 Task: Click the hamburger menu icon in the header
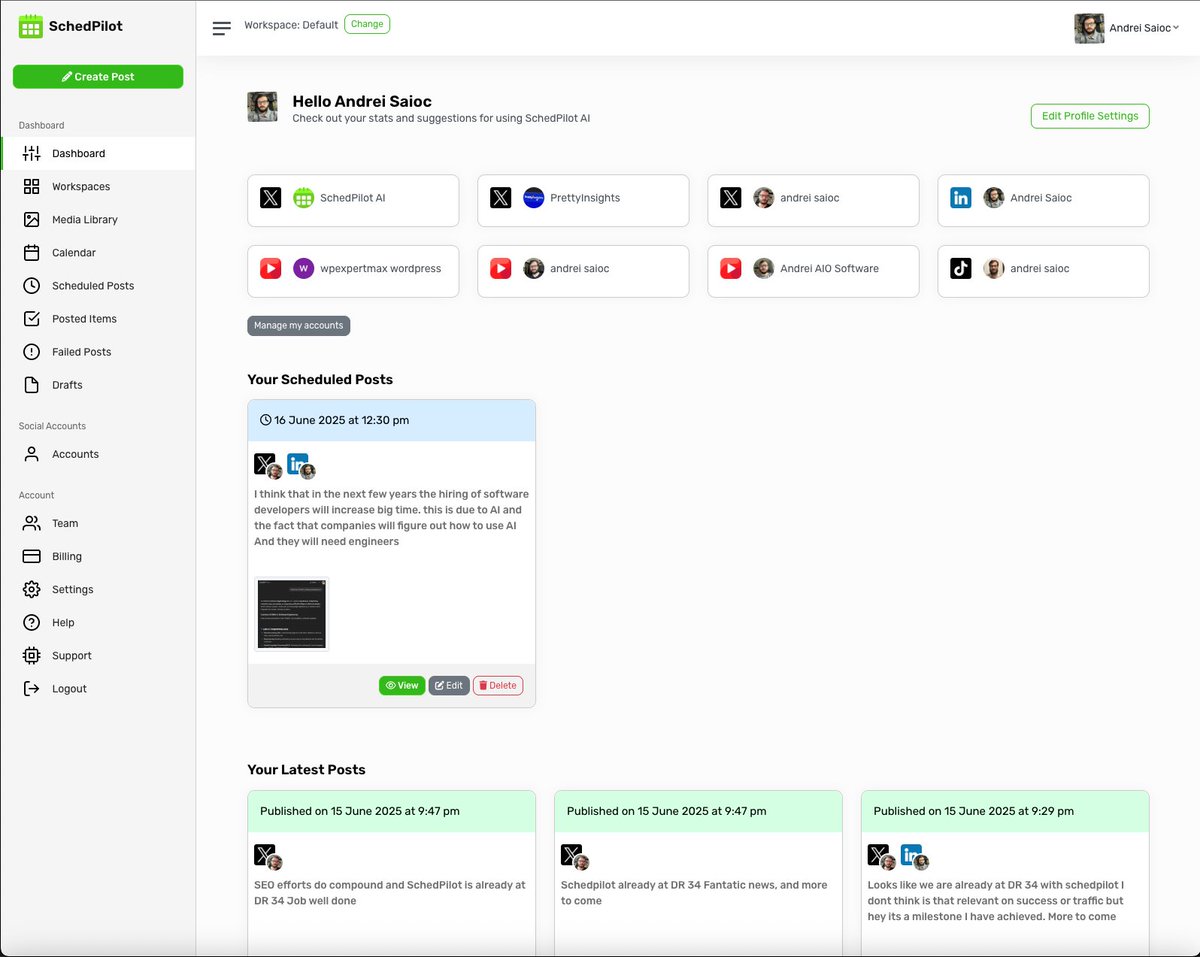click(x=222, y=28)
